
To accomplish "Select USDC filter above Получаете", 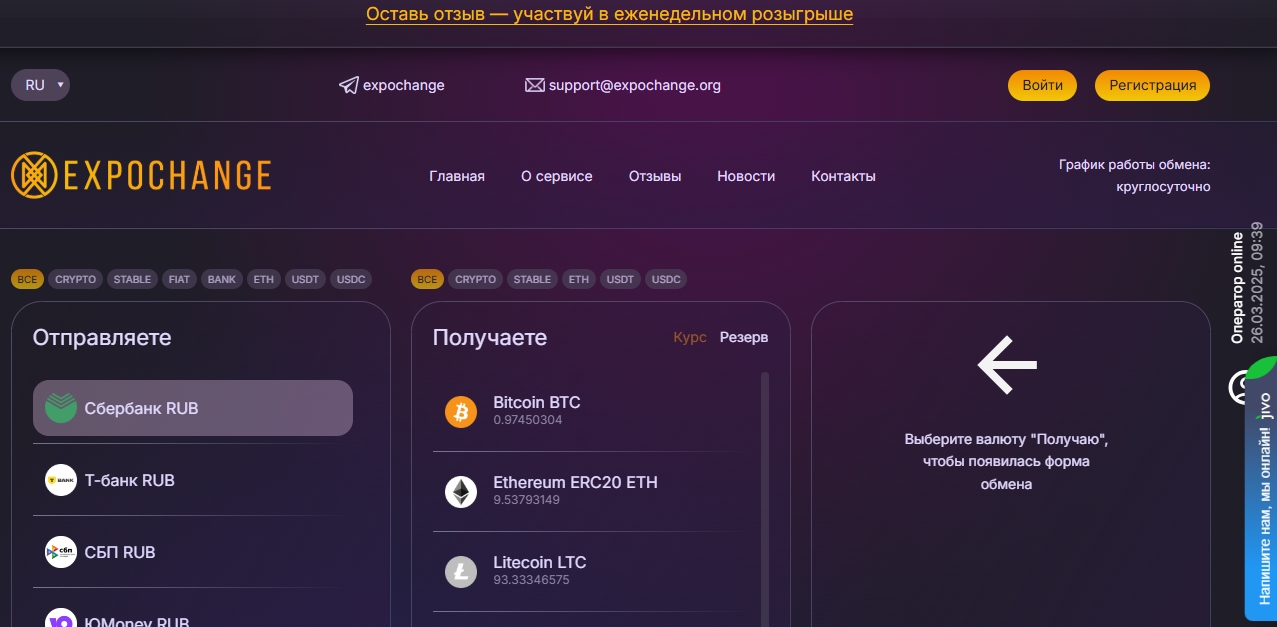I will click(666, 279).
